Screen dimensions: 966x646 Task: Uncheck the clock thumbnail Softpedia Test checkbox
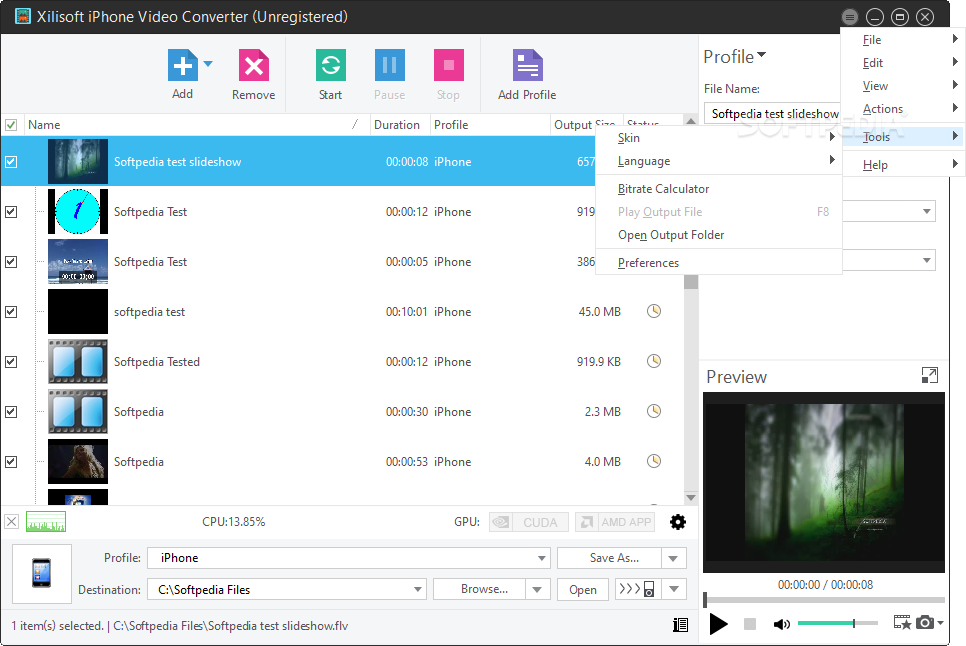tap(11, 212)
